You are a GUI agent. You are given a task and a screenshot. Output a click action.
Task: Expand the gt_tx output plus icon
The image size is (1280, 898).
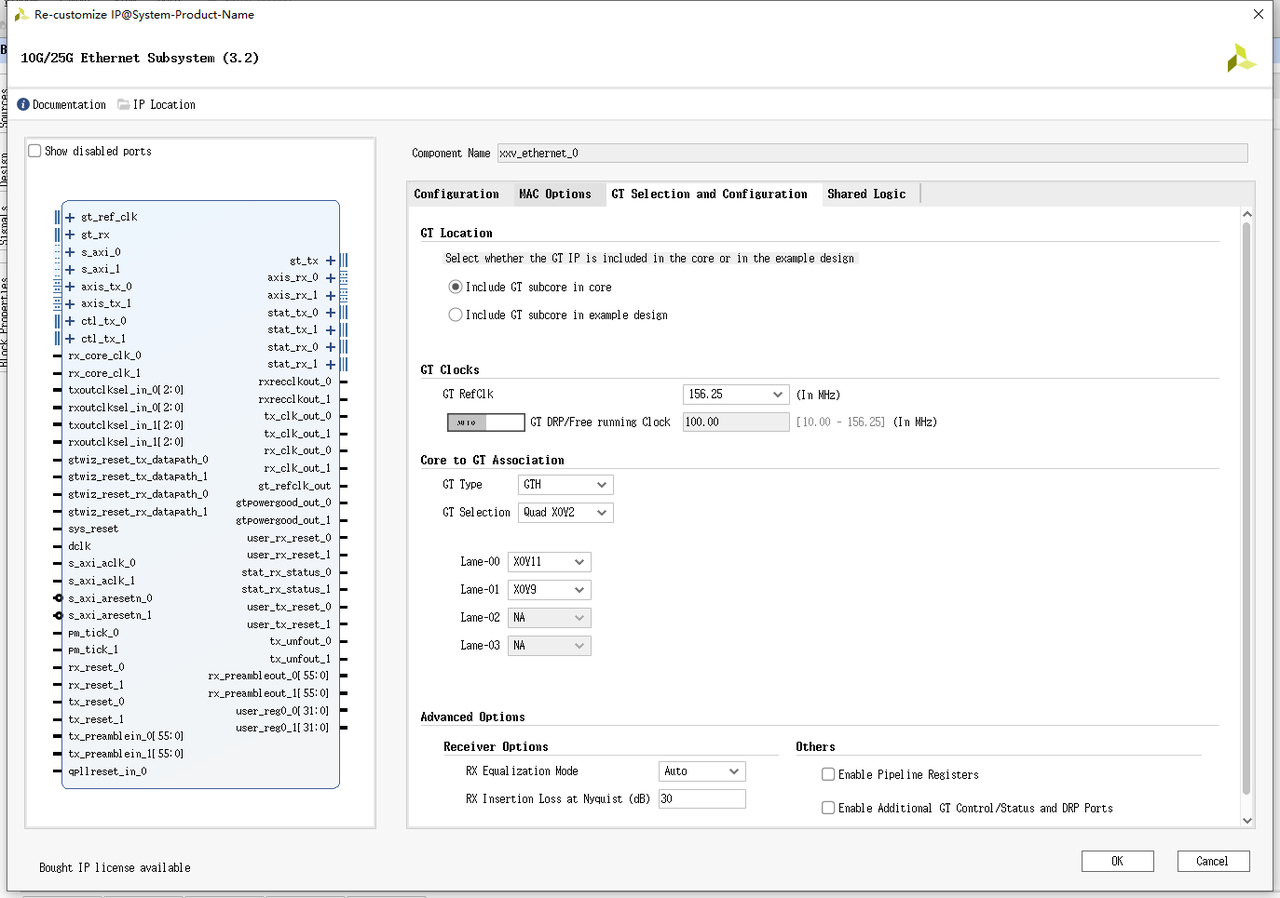pos(331,260)
